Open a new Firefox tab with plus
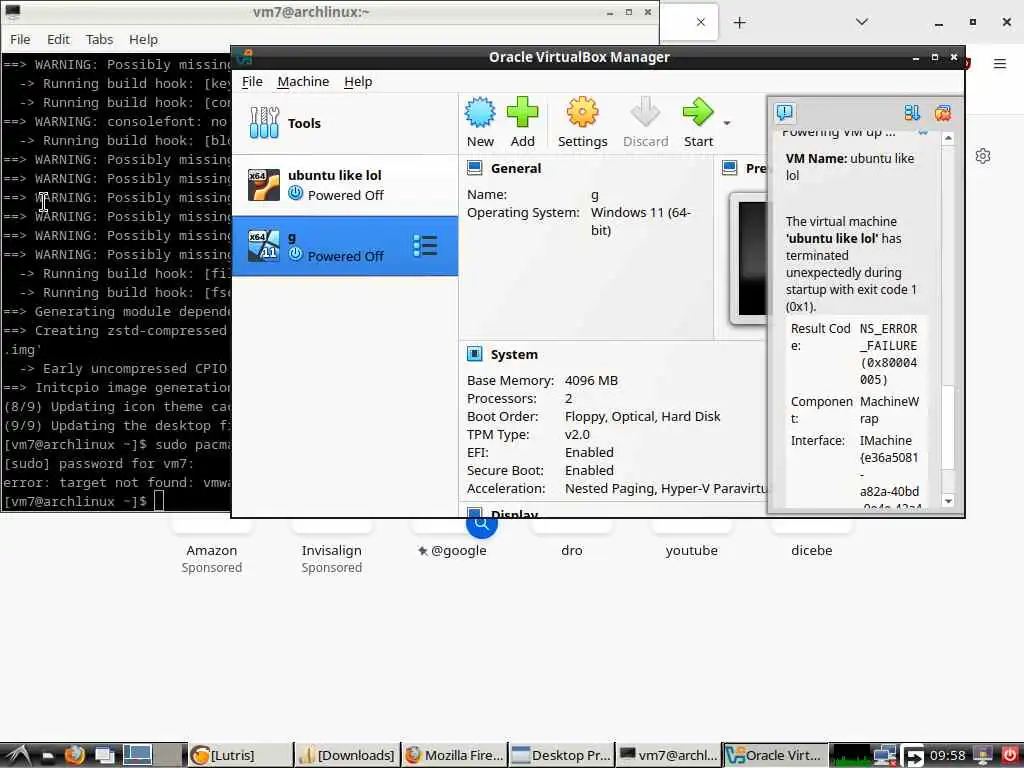The image size is (1024, 768). pyautogui.click(x=739, y=23)
